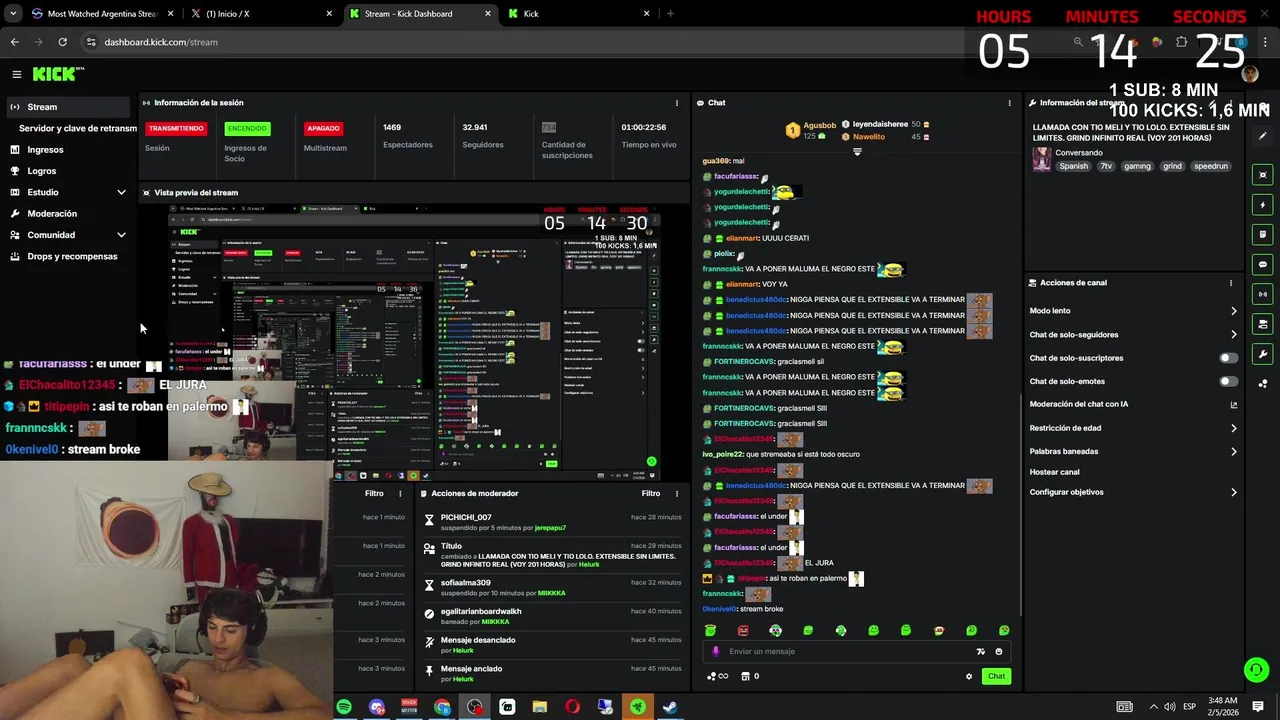The image size is (1280, 720).
Task: Click 'PICHICHI_007' moderator action entry
Action: point(466,517)
